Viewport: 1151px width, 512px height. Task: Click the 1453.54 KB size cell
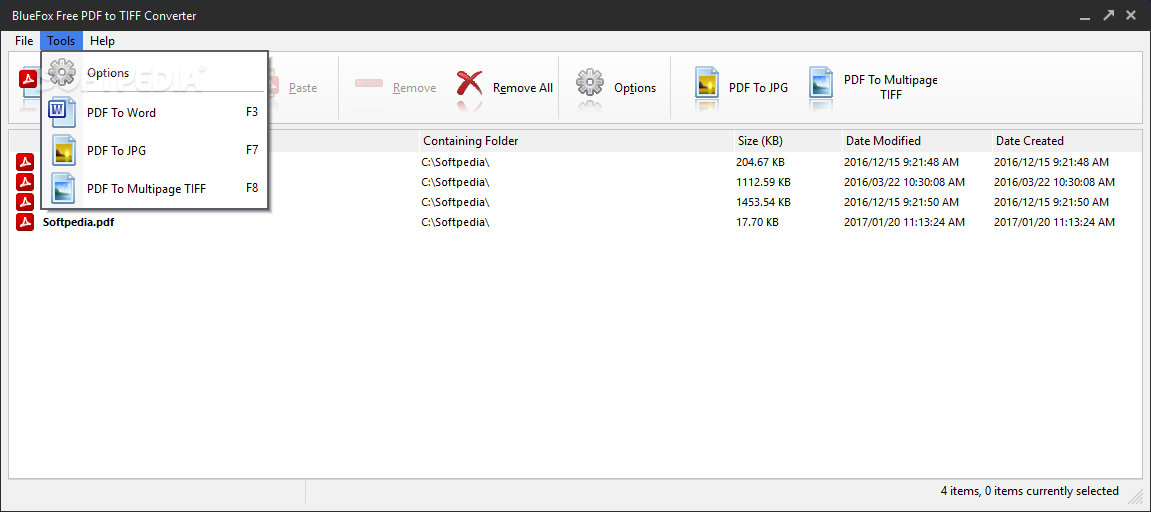[x=763, y=201]
